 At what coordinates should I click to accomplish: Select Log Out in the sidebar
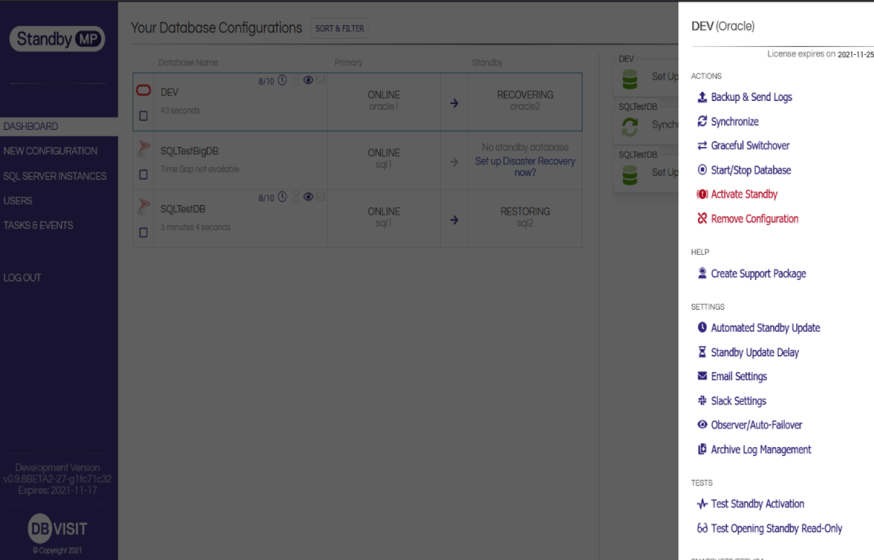(22, 277)
